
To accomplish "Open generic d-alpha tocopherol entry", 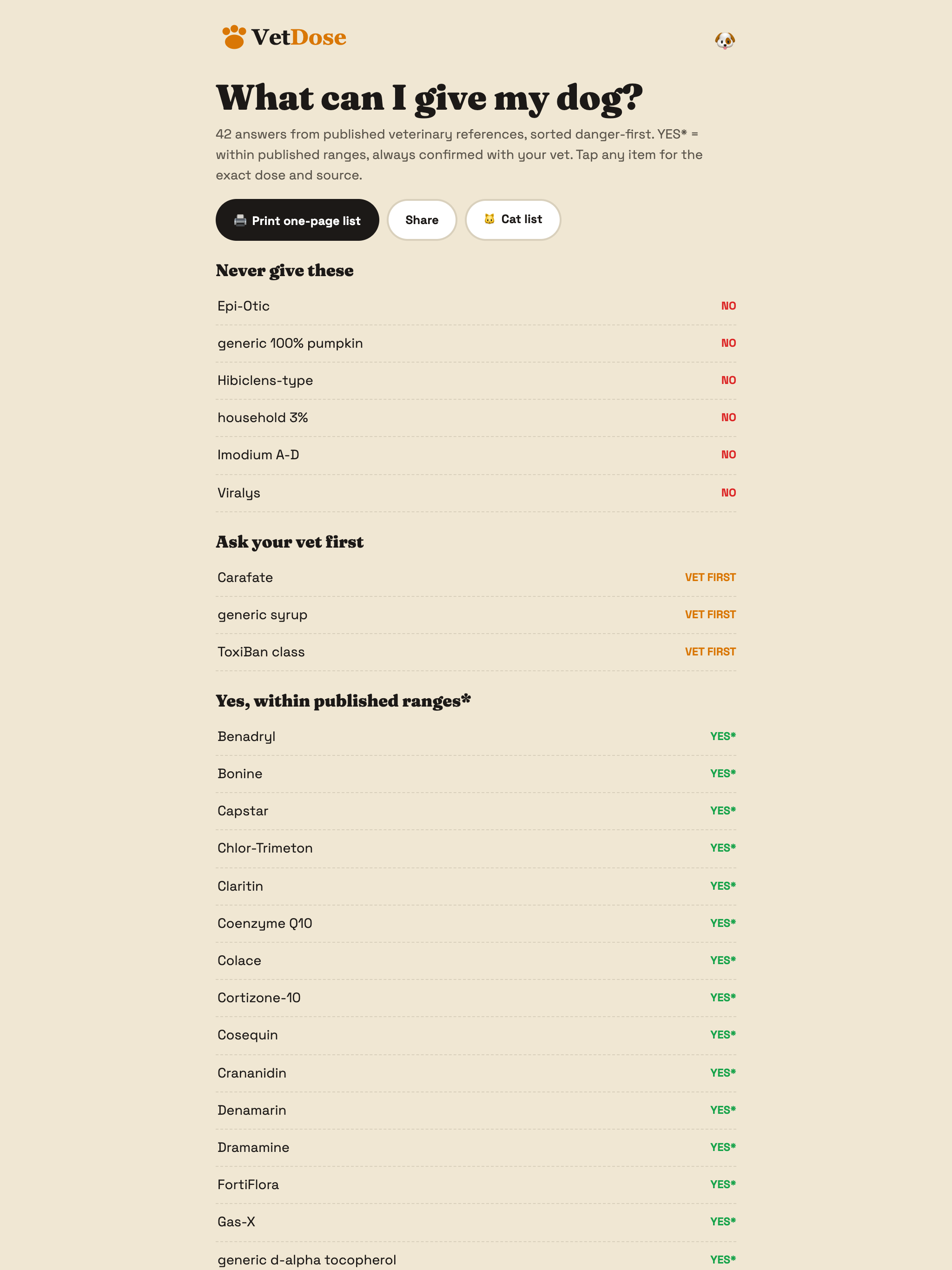I will [x=476, y=1257].
